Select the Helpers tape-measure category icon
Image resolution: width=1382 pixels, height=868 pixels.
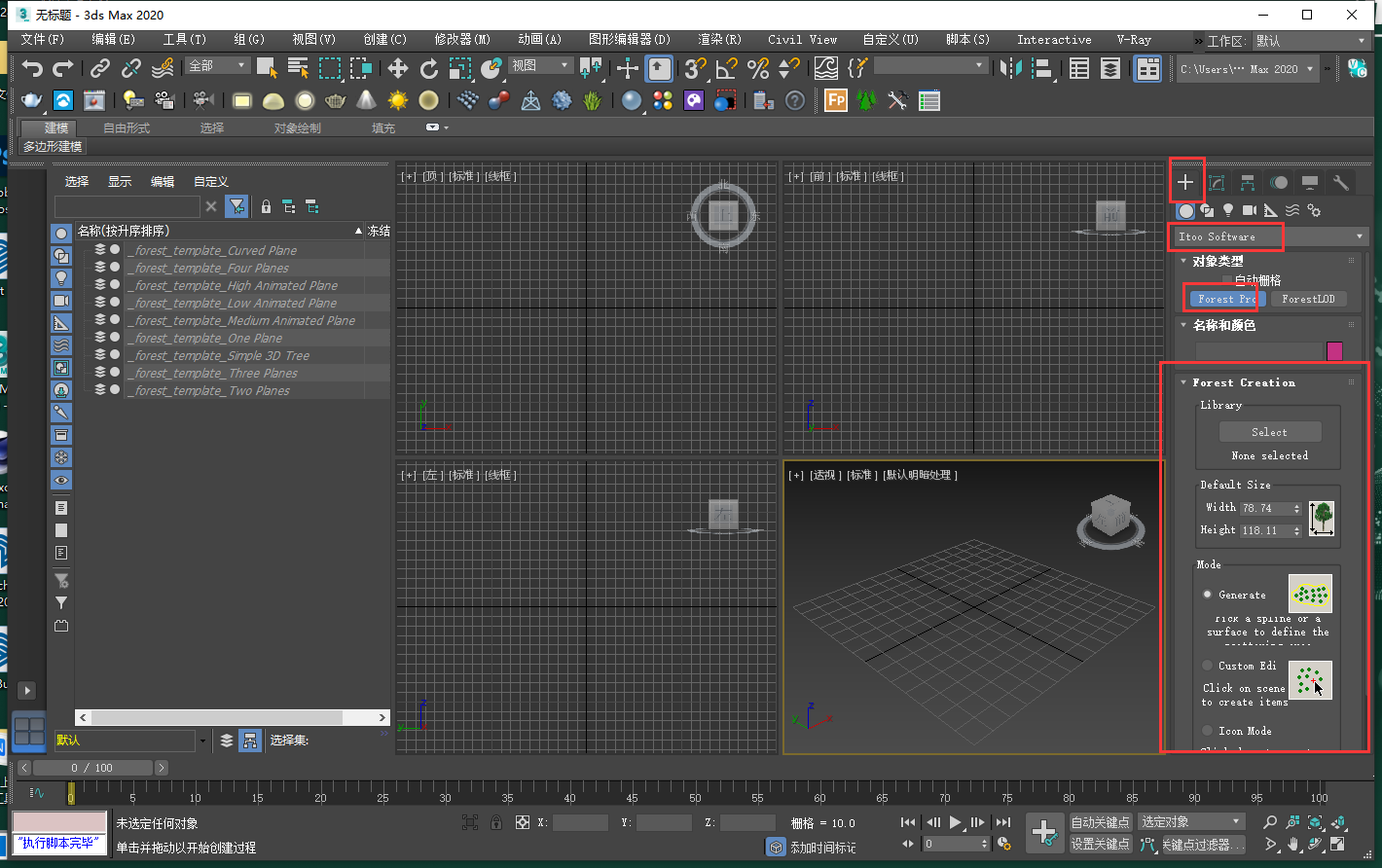[1271, 210]
